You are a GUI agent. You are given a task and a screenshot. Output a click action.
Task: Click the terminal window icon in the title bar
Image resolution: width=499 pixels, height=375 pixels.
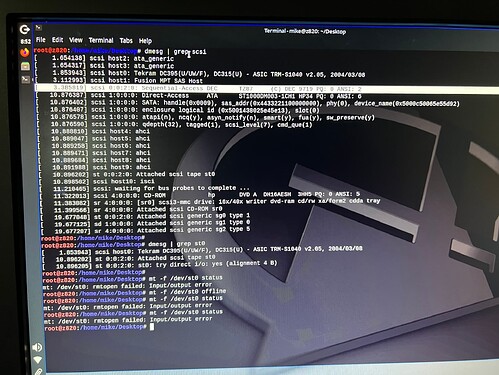[x=39, y=28]
